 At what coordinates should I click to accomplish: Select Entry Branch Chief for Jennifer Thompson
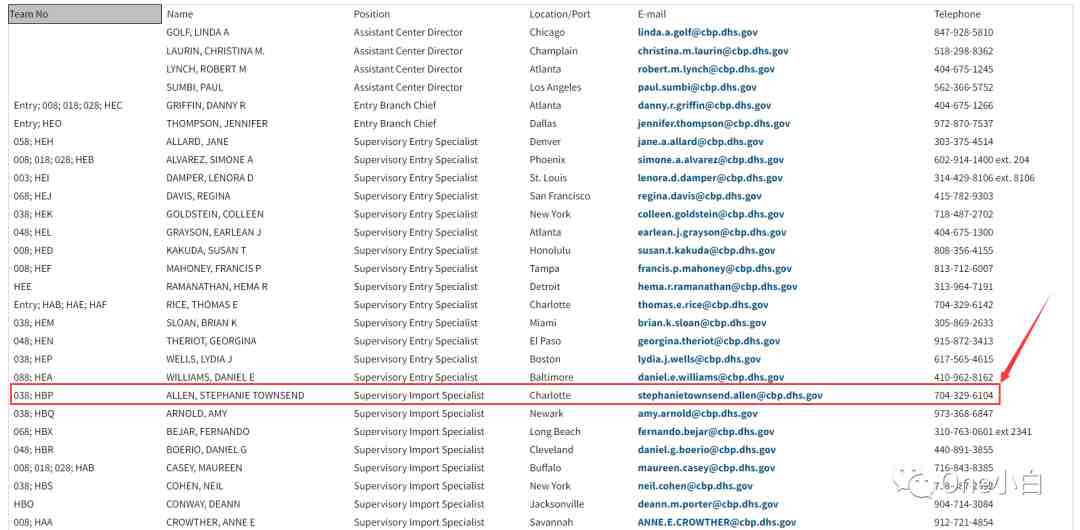395,123
